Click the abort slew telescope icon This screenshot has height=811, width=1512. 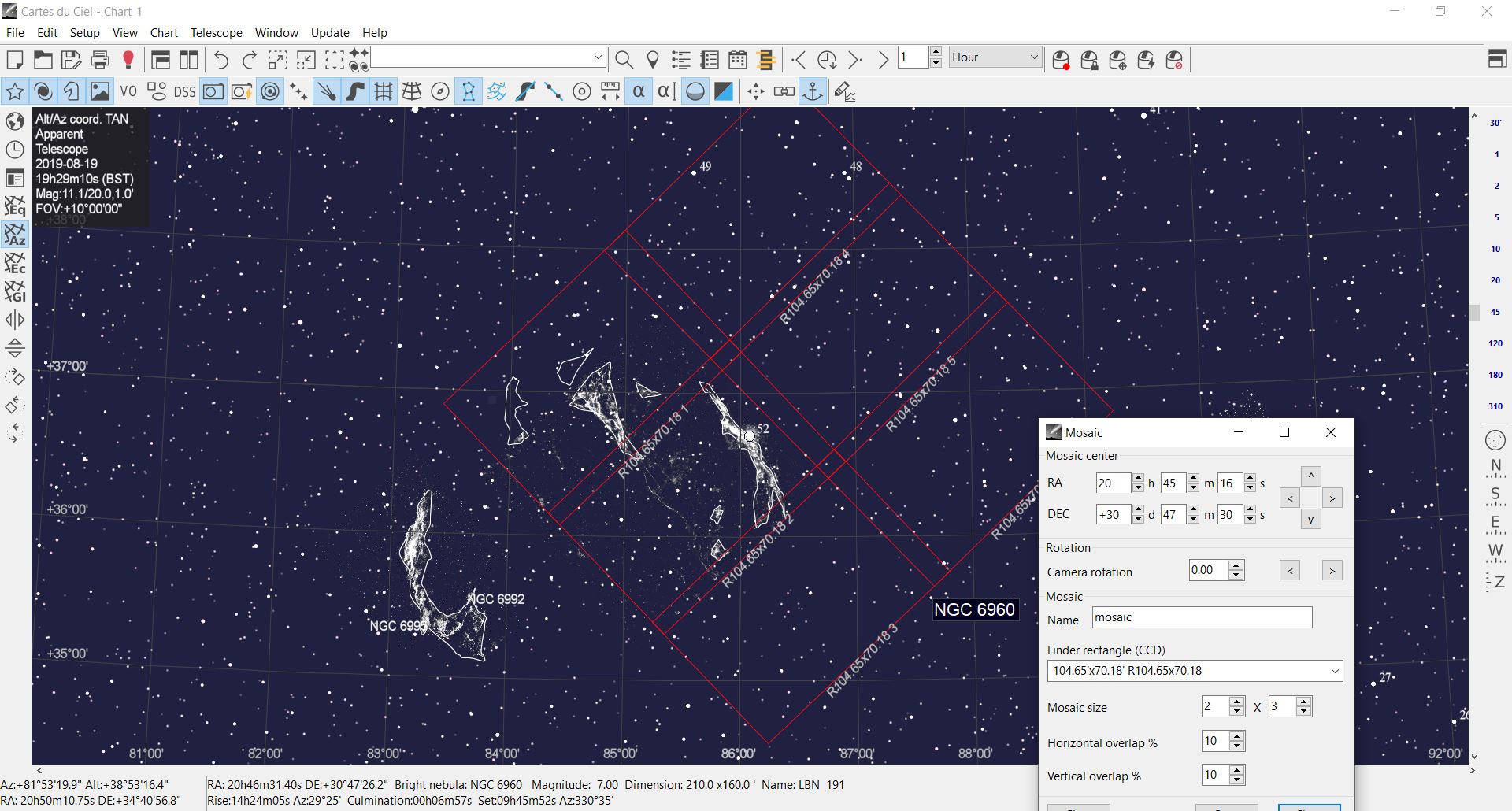click(1174, 60)
